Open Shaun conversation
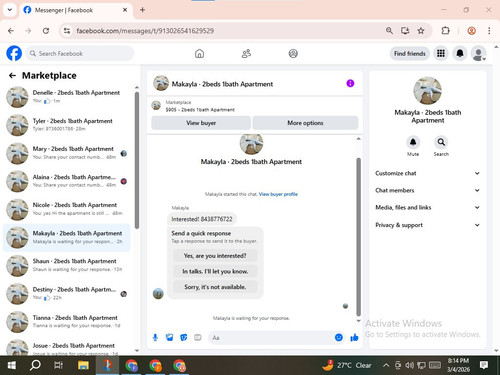500x375 pixels. [x=67, y=265]
